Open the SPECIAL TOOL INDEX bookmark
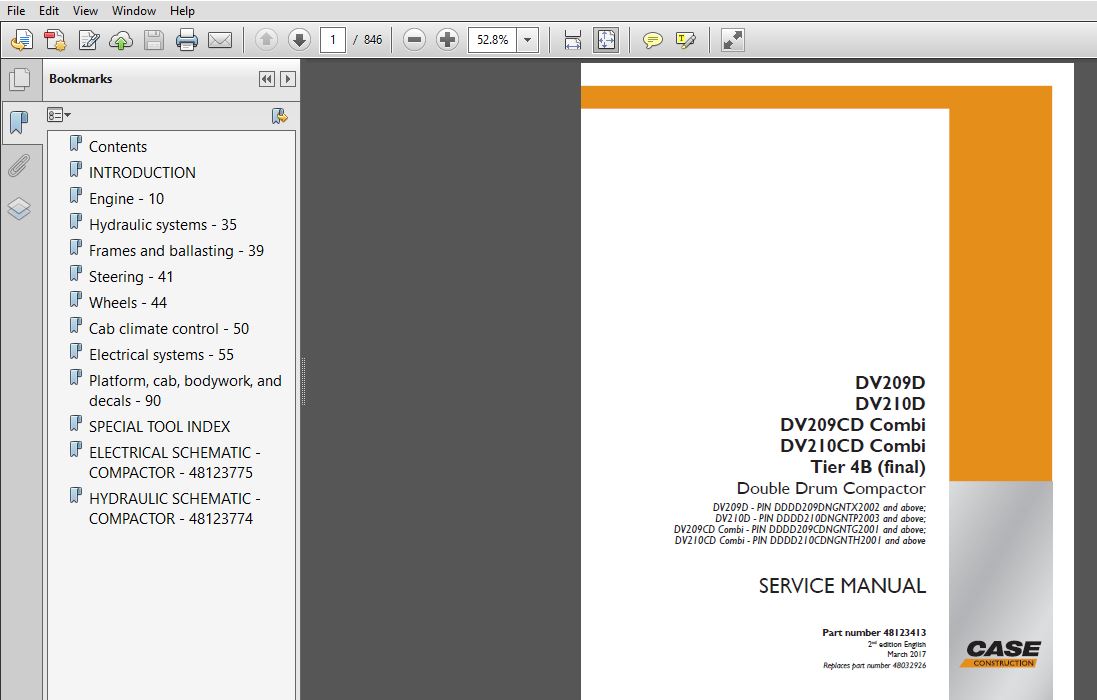Viewport: 1097px width, 700px height. [160, 427]
